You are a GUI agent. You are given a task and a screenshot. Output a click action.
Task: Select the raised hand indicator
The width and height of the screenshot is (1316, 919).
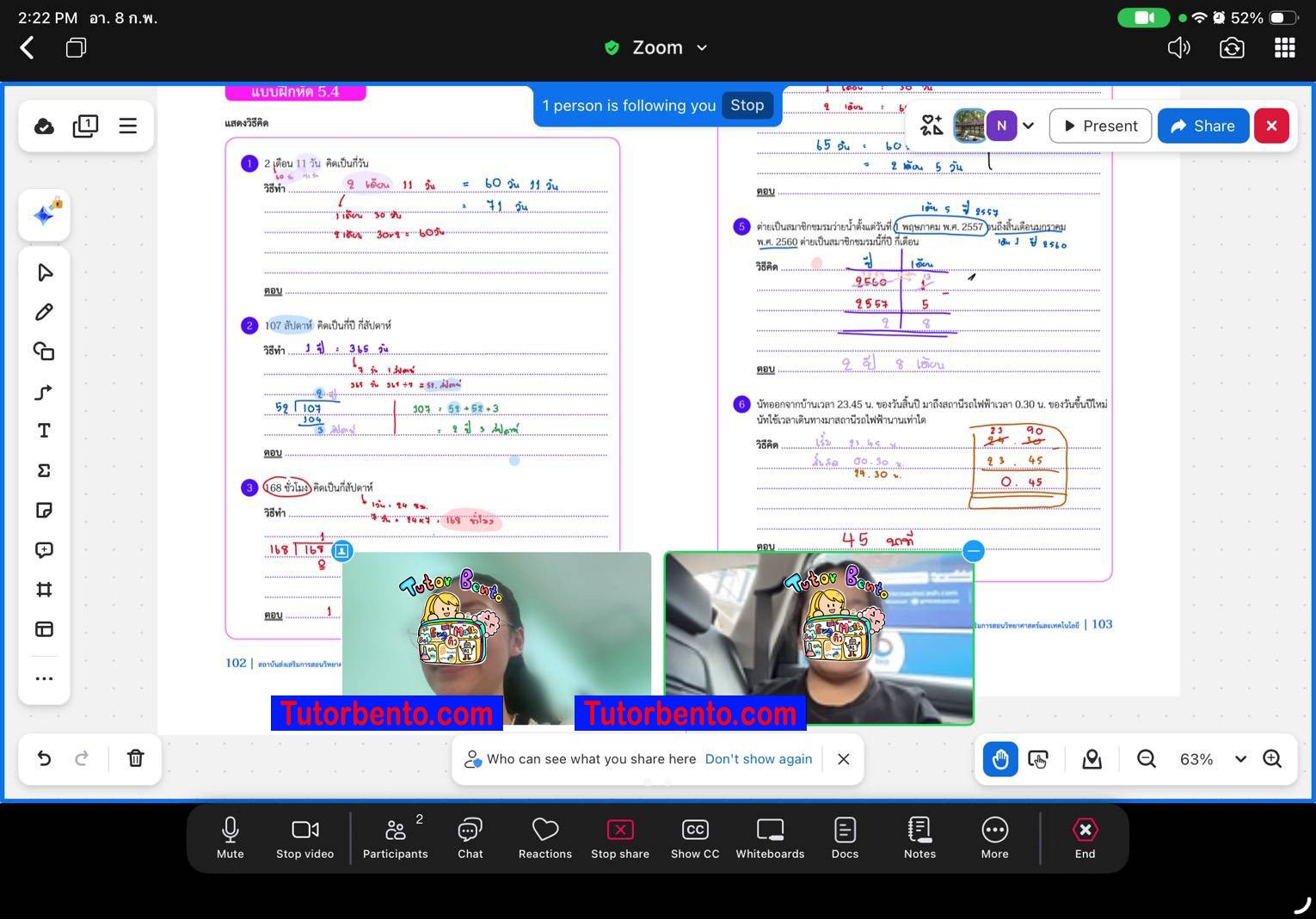[999, 759]
